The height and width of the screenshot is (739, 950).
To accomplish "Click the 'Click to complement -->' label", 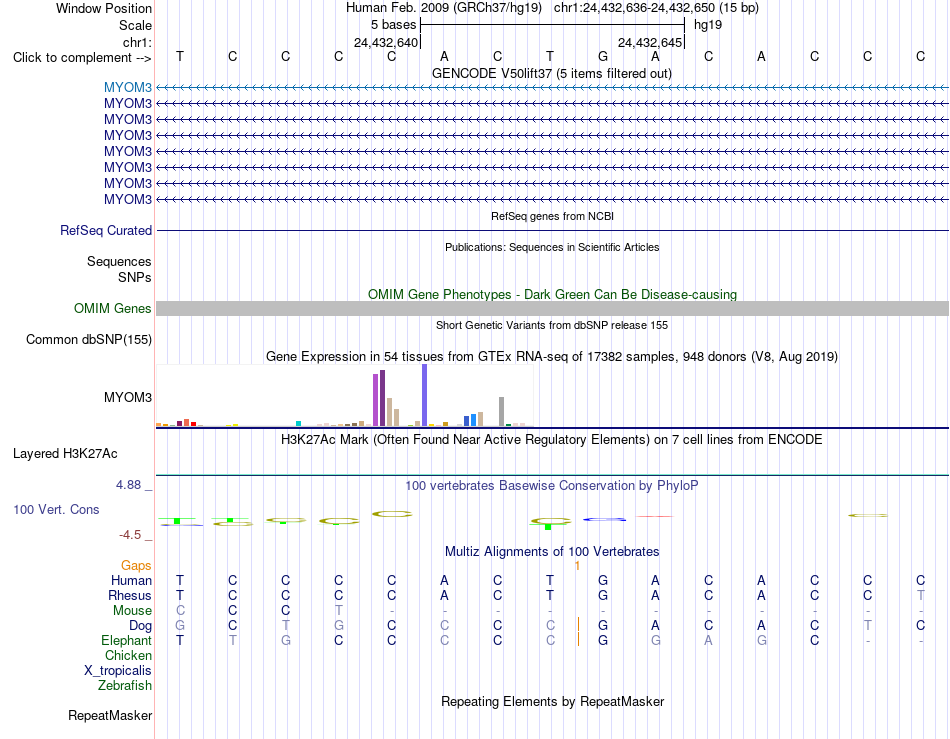I will tap(82, 58).
